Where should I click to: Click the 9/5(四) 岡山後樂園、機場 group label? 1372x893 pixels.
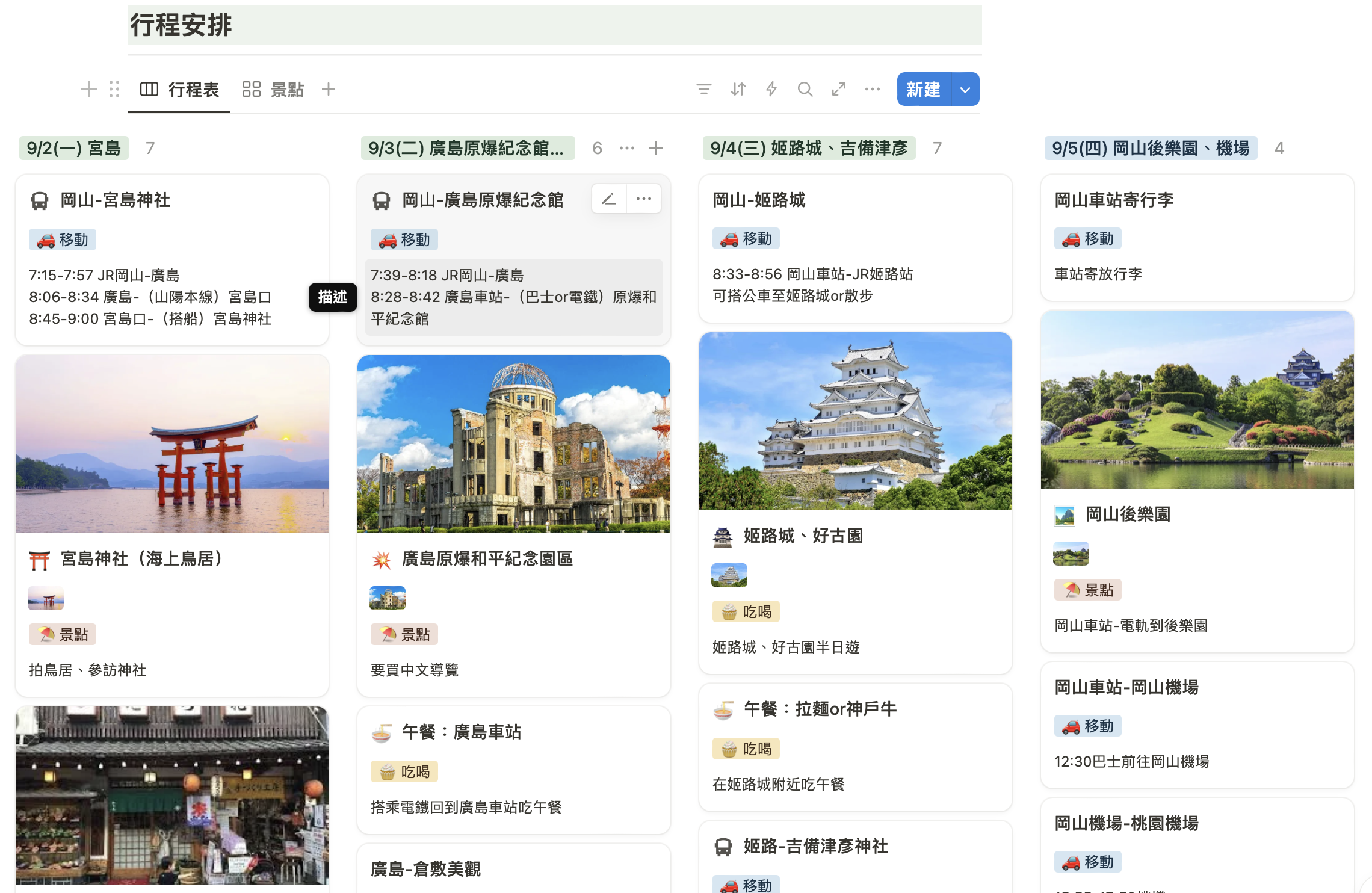pos(1150,148)
